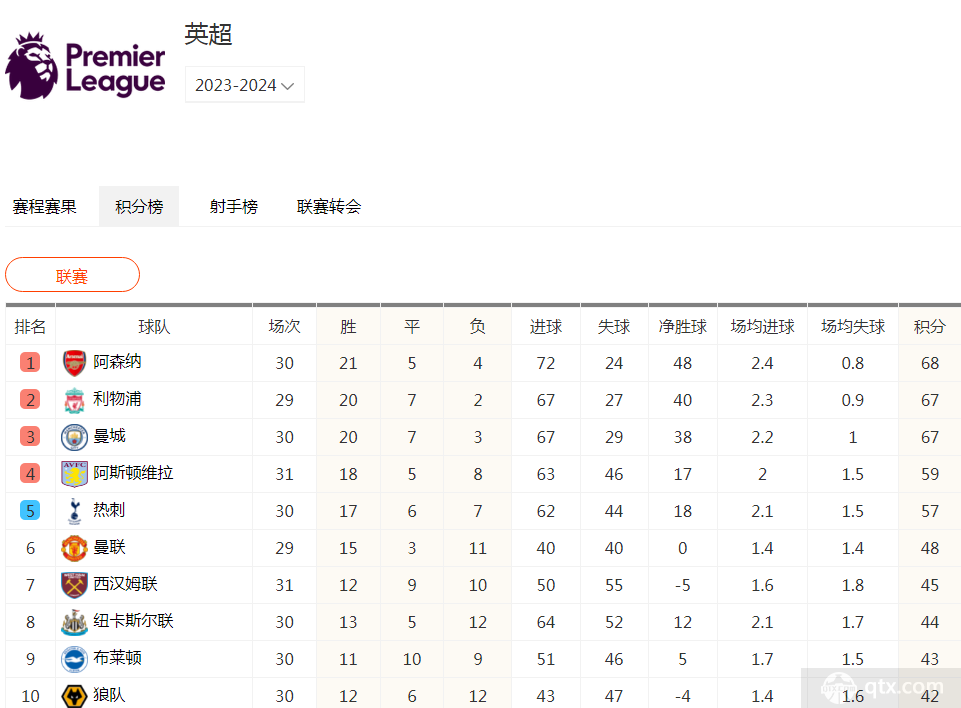This screenshot has height=708, width=961.
Task: Click the 胜 column header
Action: pos(348,327)
